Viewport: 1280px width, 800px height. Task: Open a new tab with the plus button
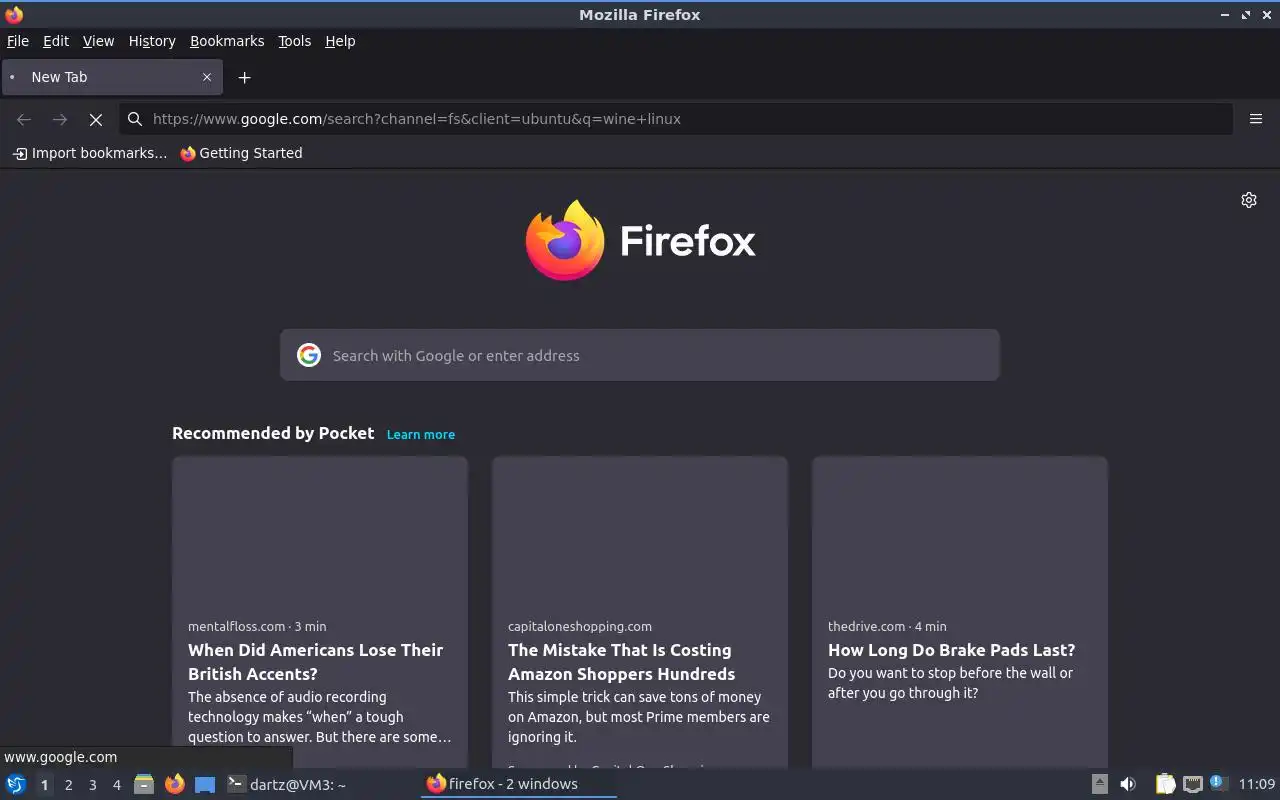coord(244,77)
